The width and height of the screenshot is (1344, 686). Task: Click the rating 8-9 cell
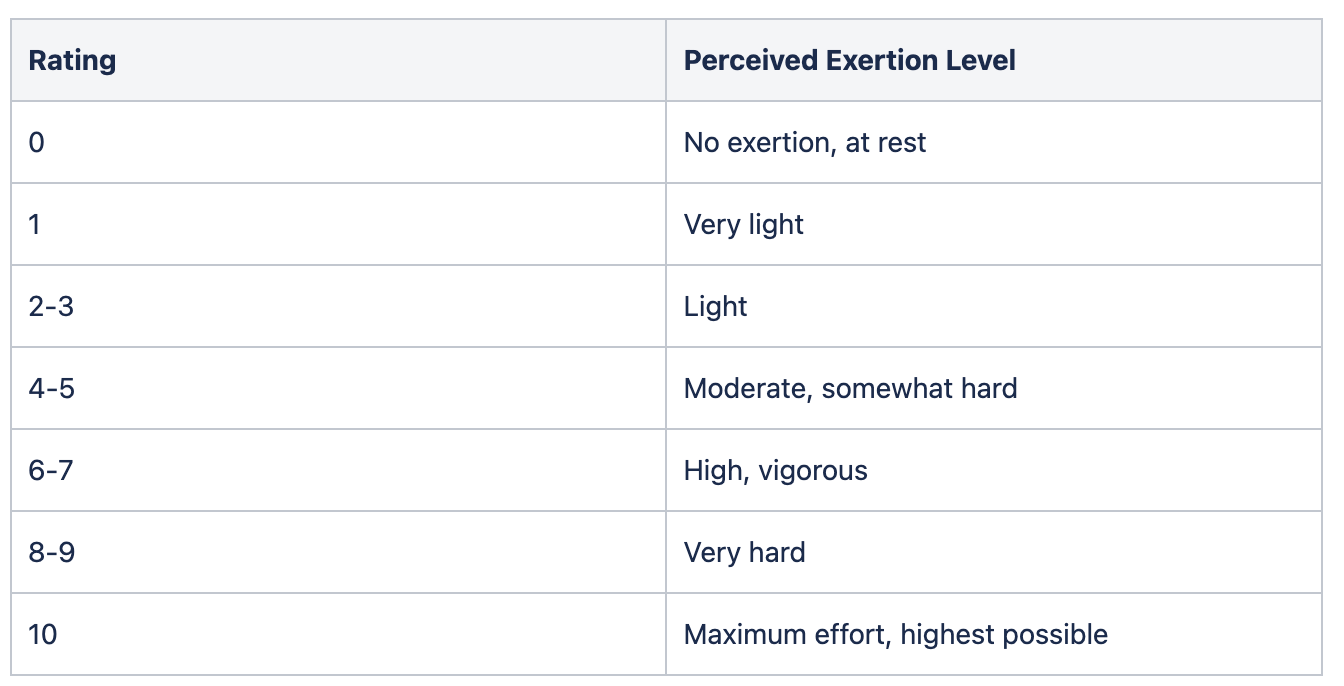coord(338,552)
